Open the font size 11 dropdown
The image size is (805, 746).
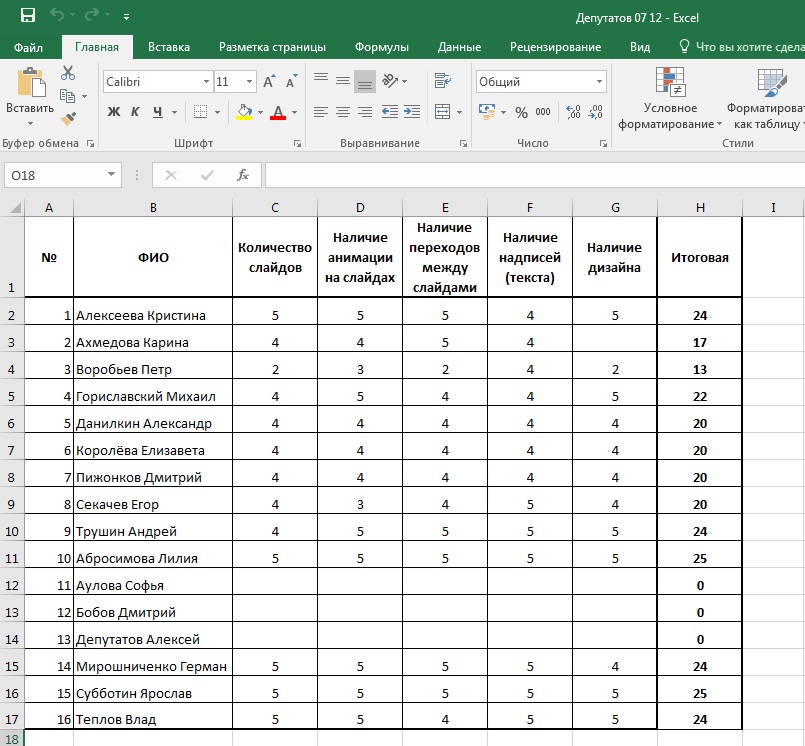coord(250,82)
